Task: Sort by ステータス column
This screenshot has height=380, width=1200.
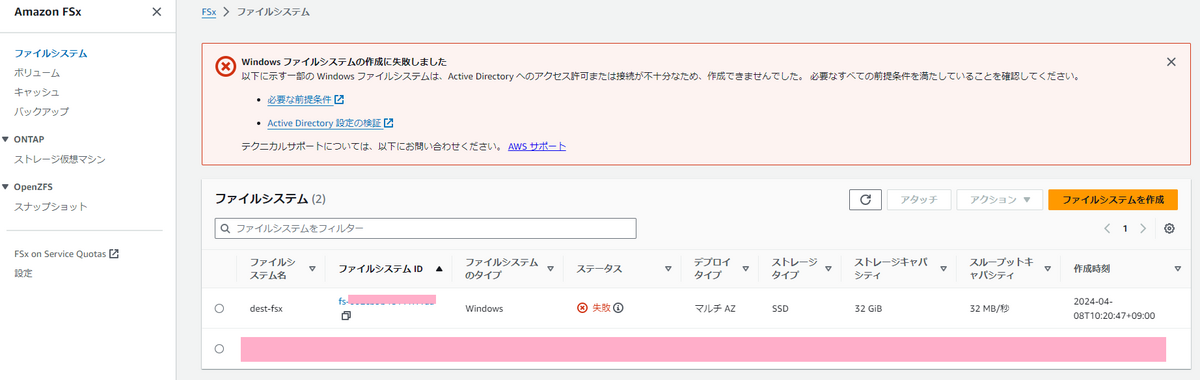Action: click(x=668, y=269)
